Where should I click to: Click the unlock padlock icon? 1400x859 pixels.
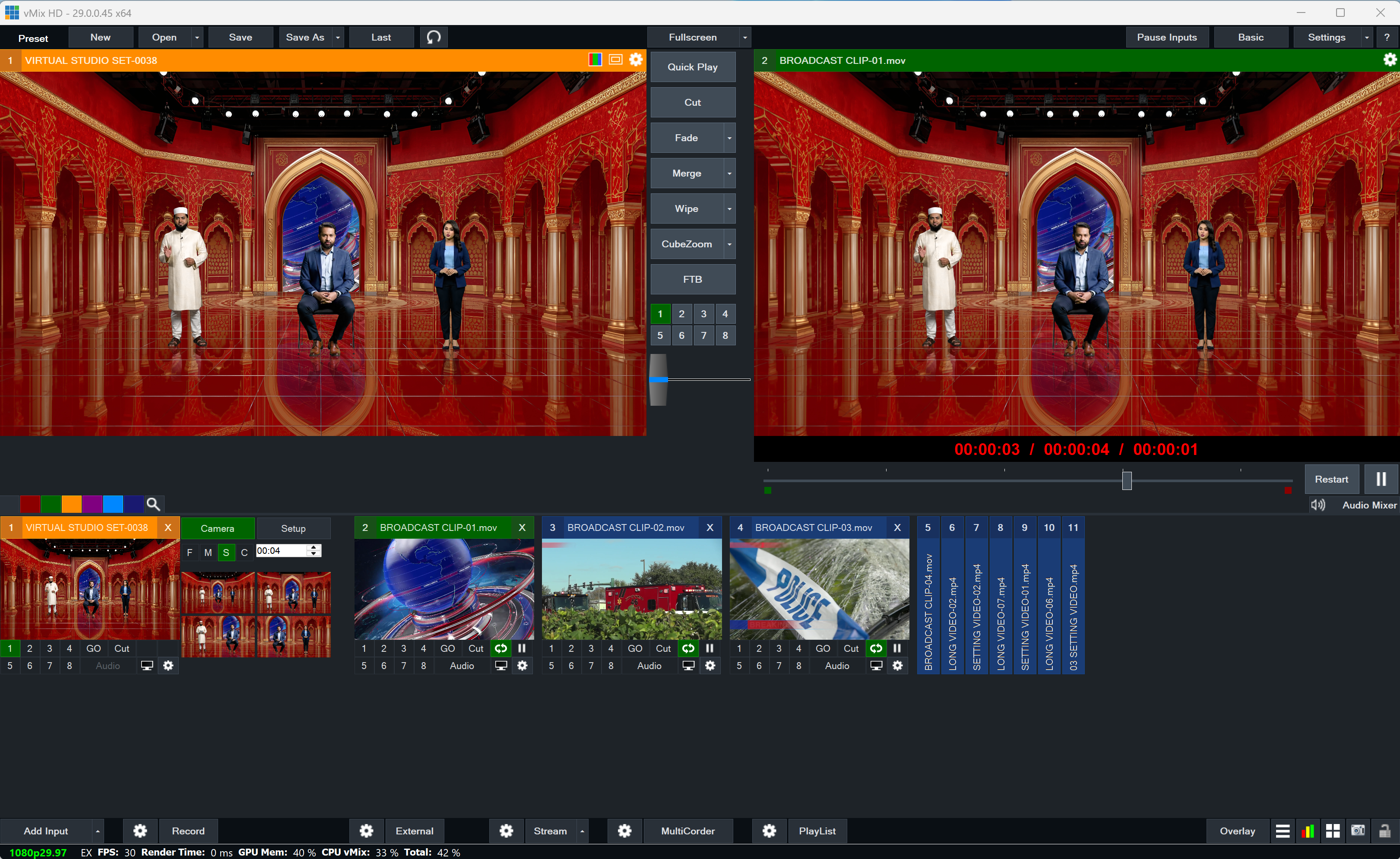[1384, 831]
